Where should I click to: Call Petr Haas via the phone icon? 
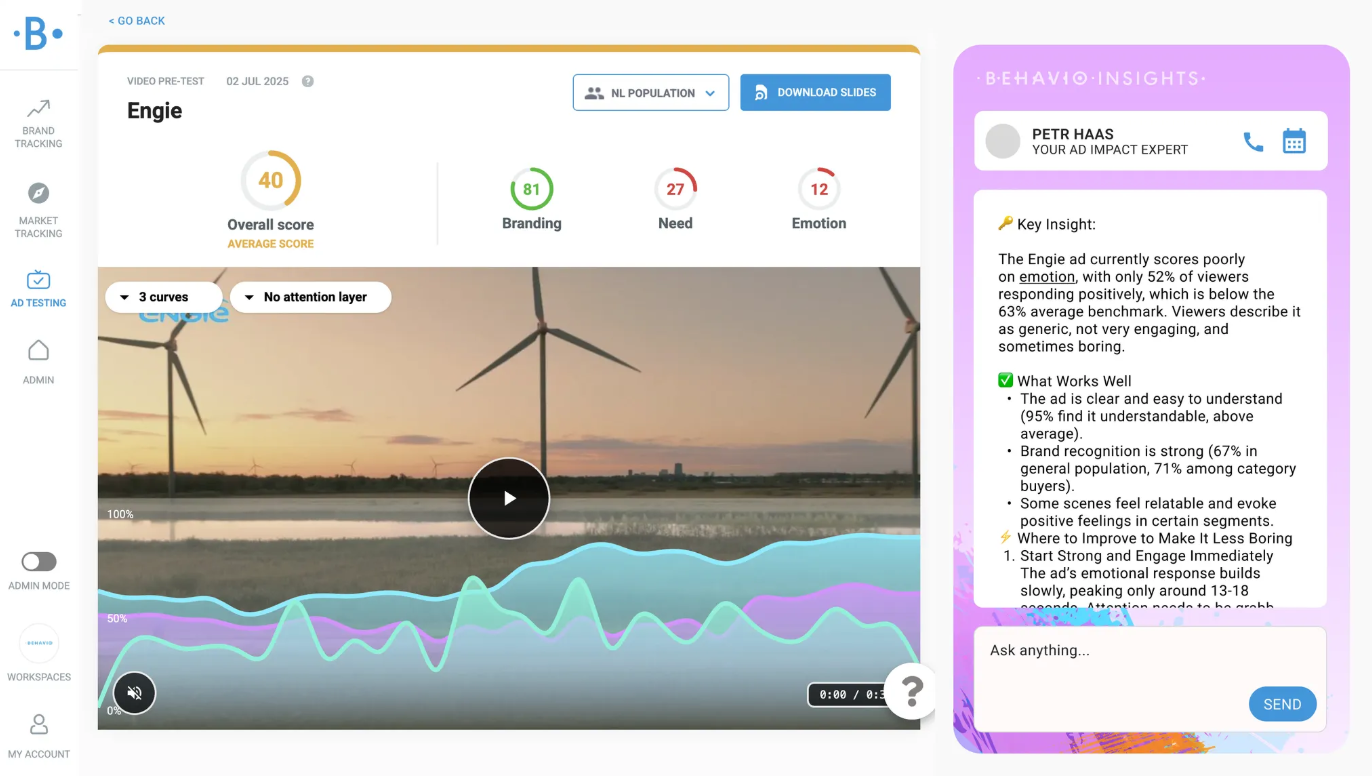(x=1253, y=142)
